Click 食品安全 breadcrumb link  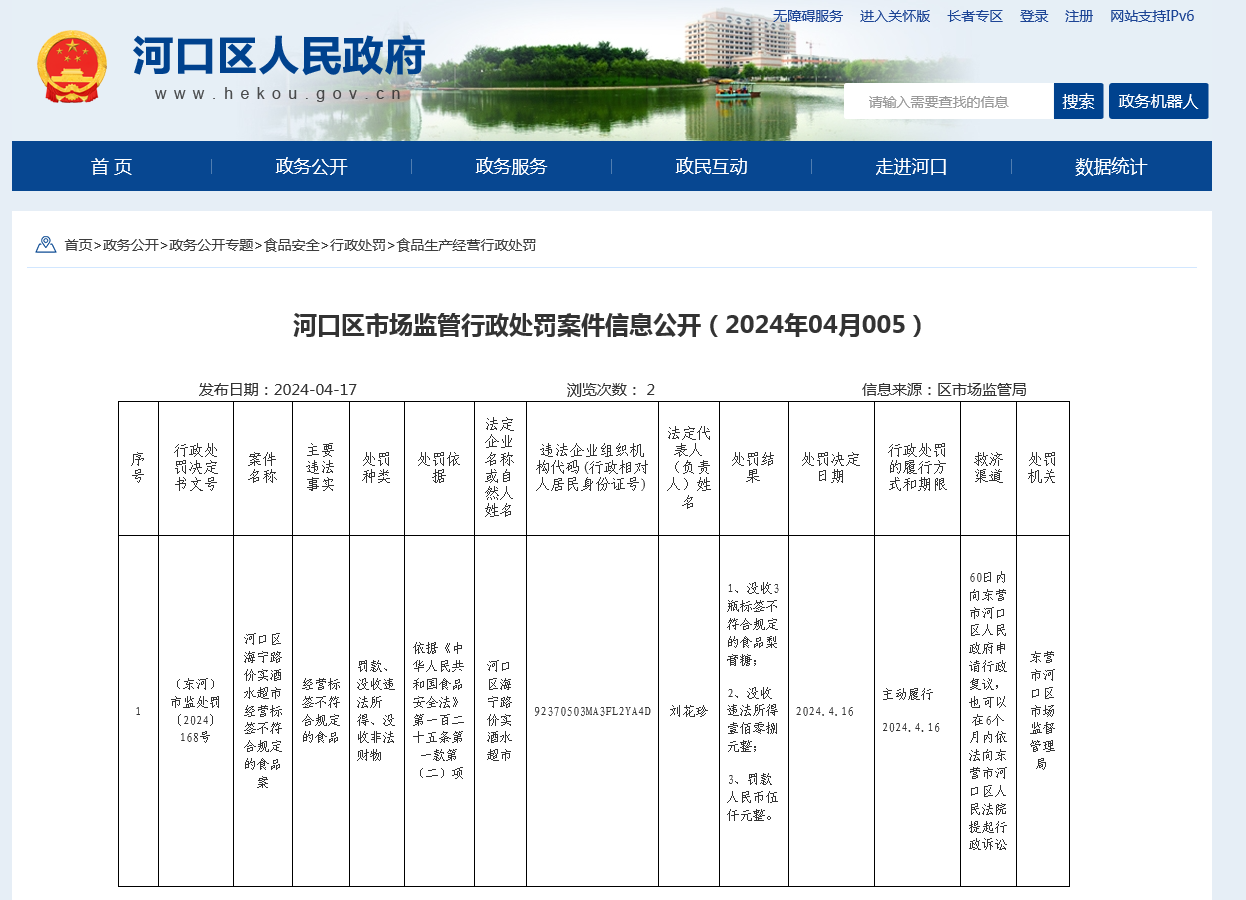click(292, 245)
